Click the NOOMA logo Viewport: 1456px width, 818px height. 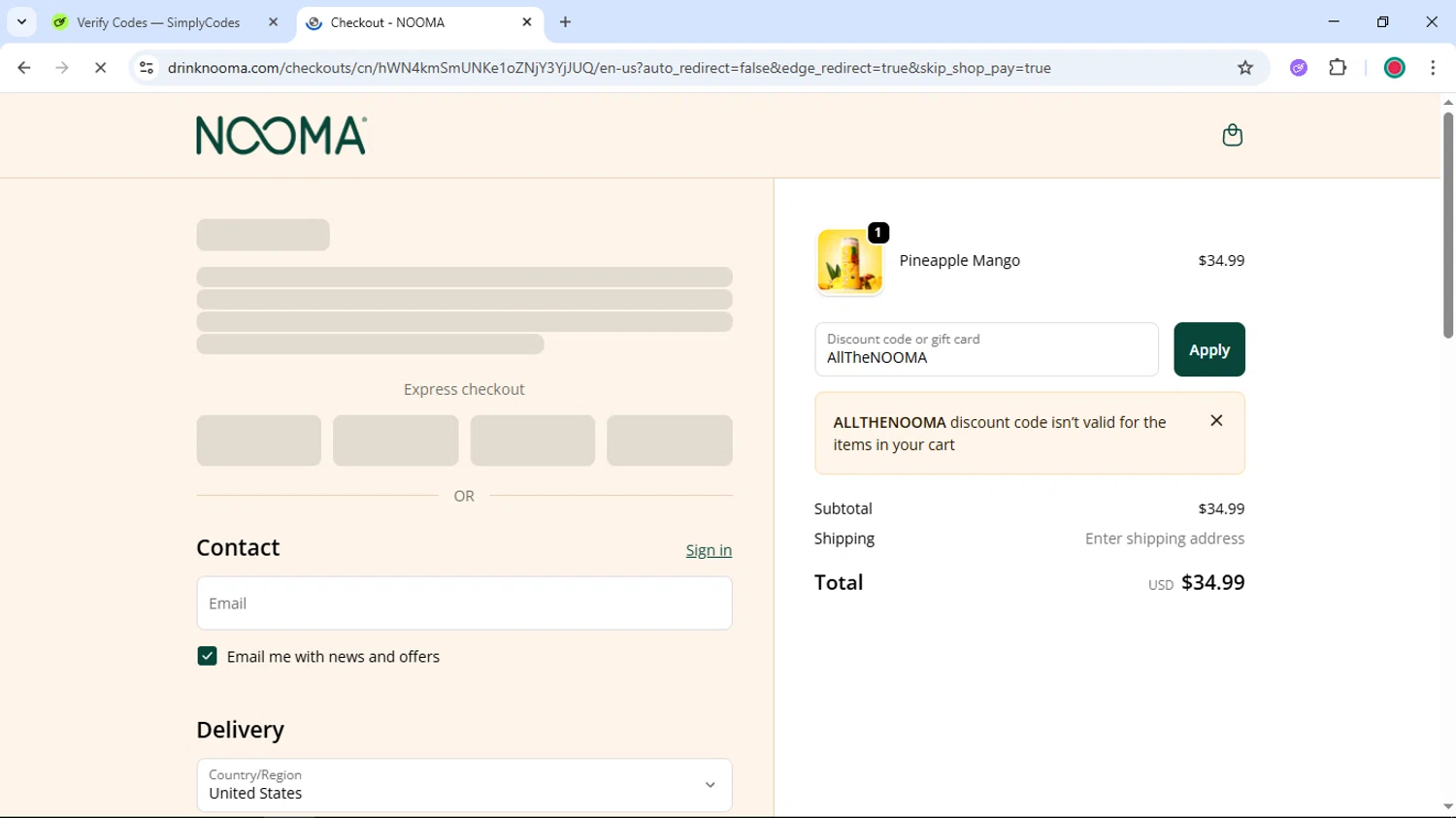(x=281, y=136)
